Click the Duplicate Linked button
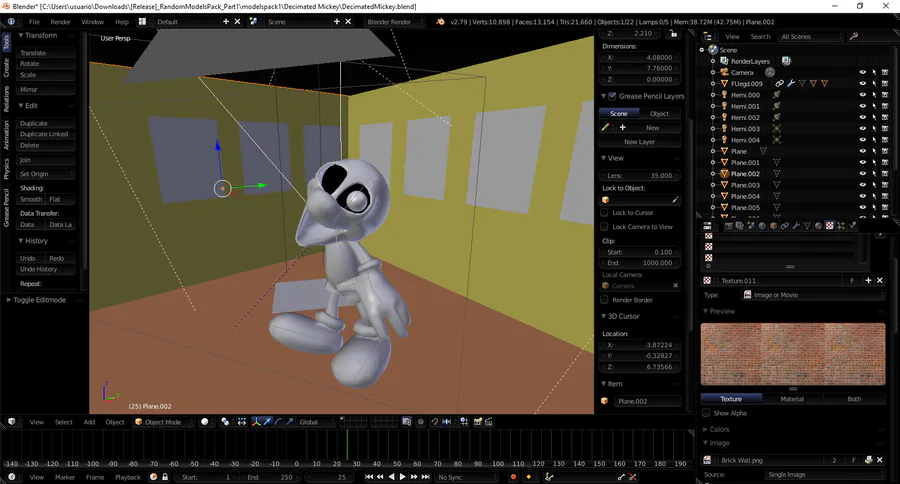The image size is (900, 484). coord(46,134)
